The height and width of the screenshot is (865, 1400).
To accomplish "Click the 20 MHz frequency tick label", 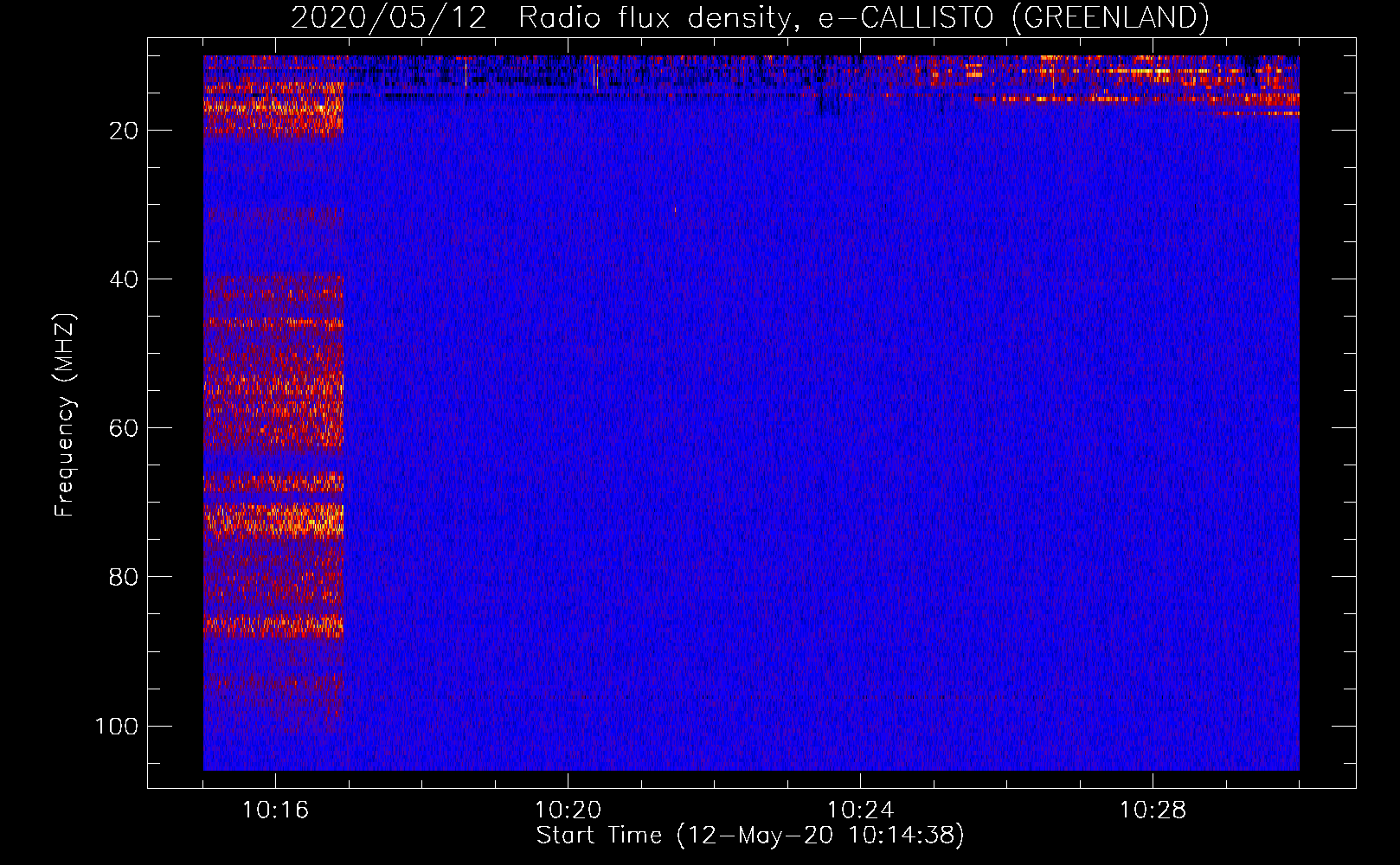I will click(x=124, y=131).
